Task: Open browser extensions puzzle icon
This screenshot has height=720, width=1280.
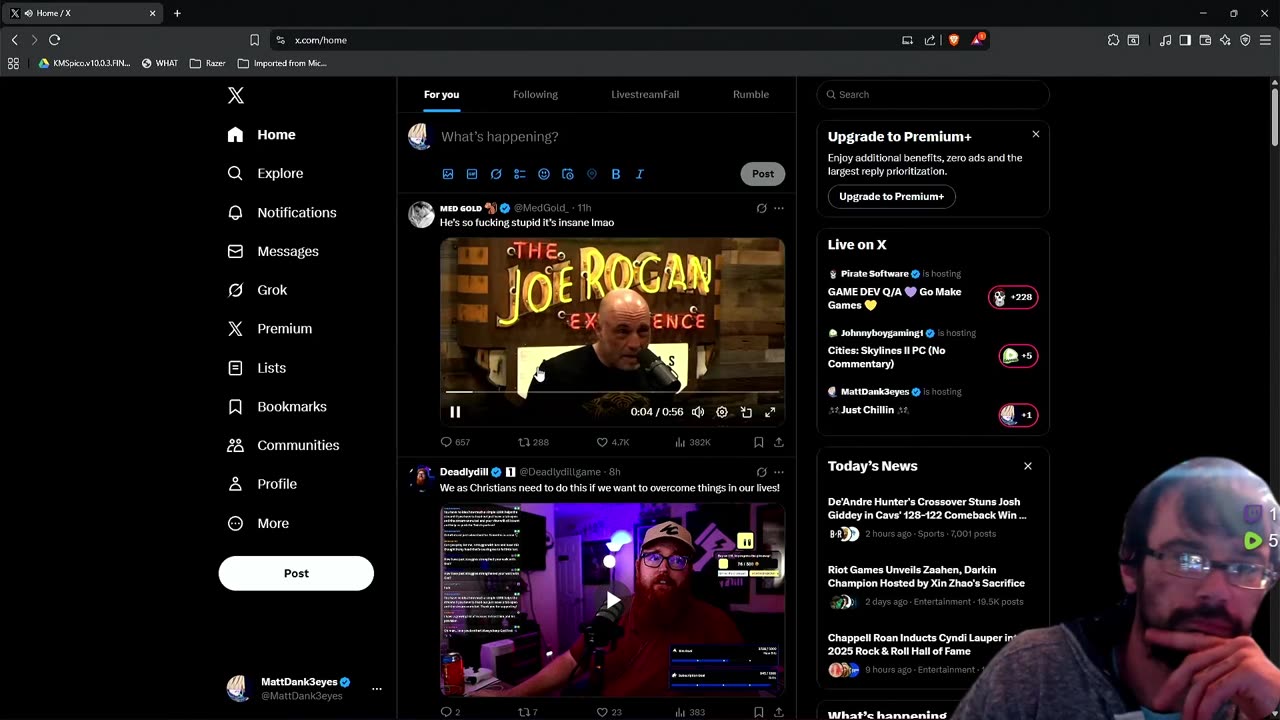Action: click(x=1113, y=40)
